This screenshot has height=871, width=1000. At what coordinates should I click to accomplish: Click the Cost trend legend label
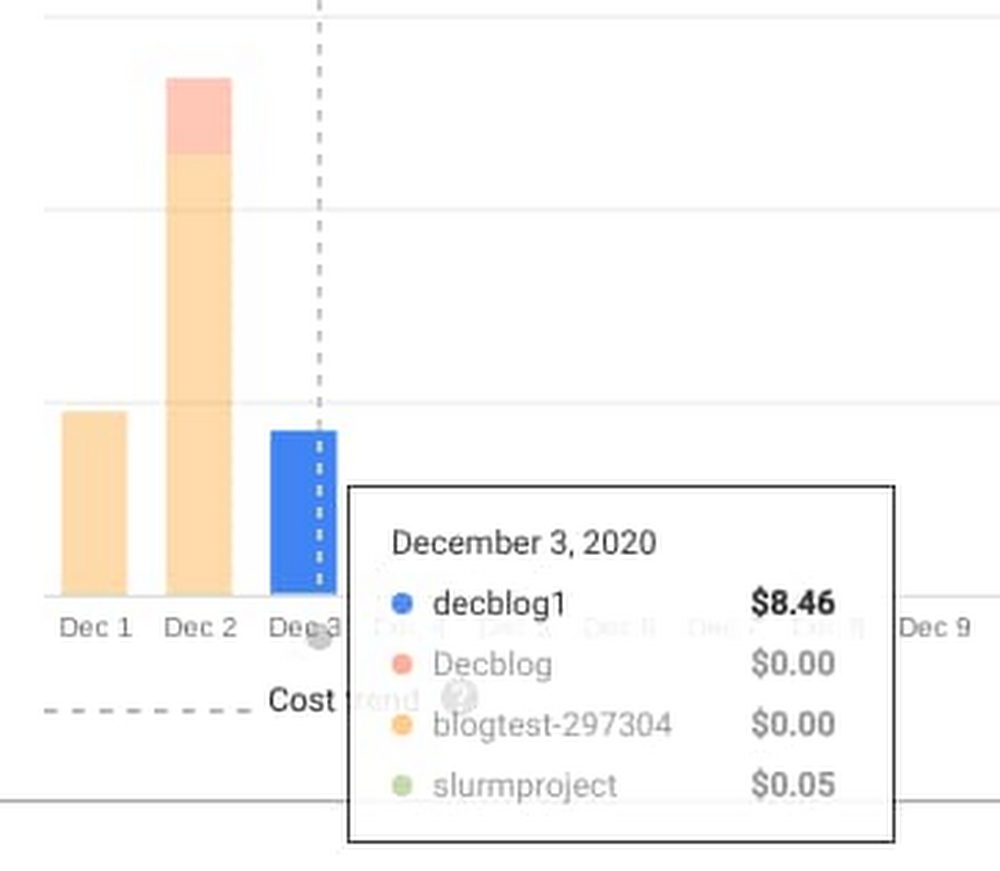click(x=343, y=700)
